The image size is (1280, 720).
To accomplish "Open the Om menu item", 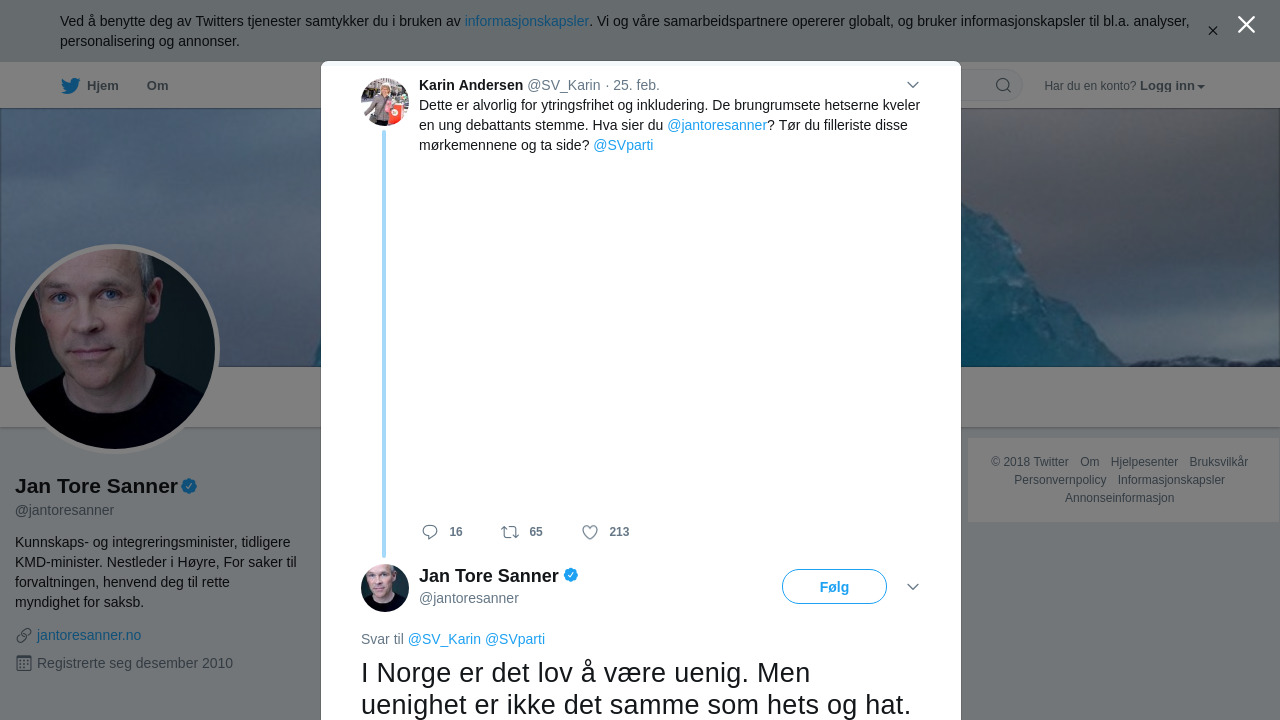I will (x=157, y=86).
